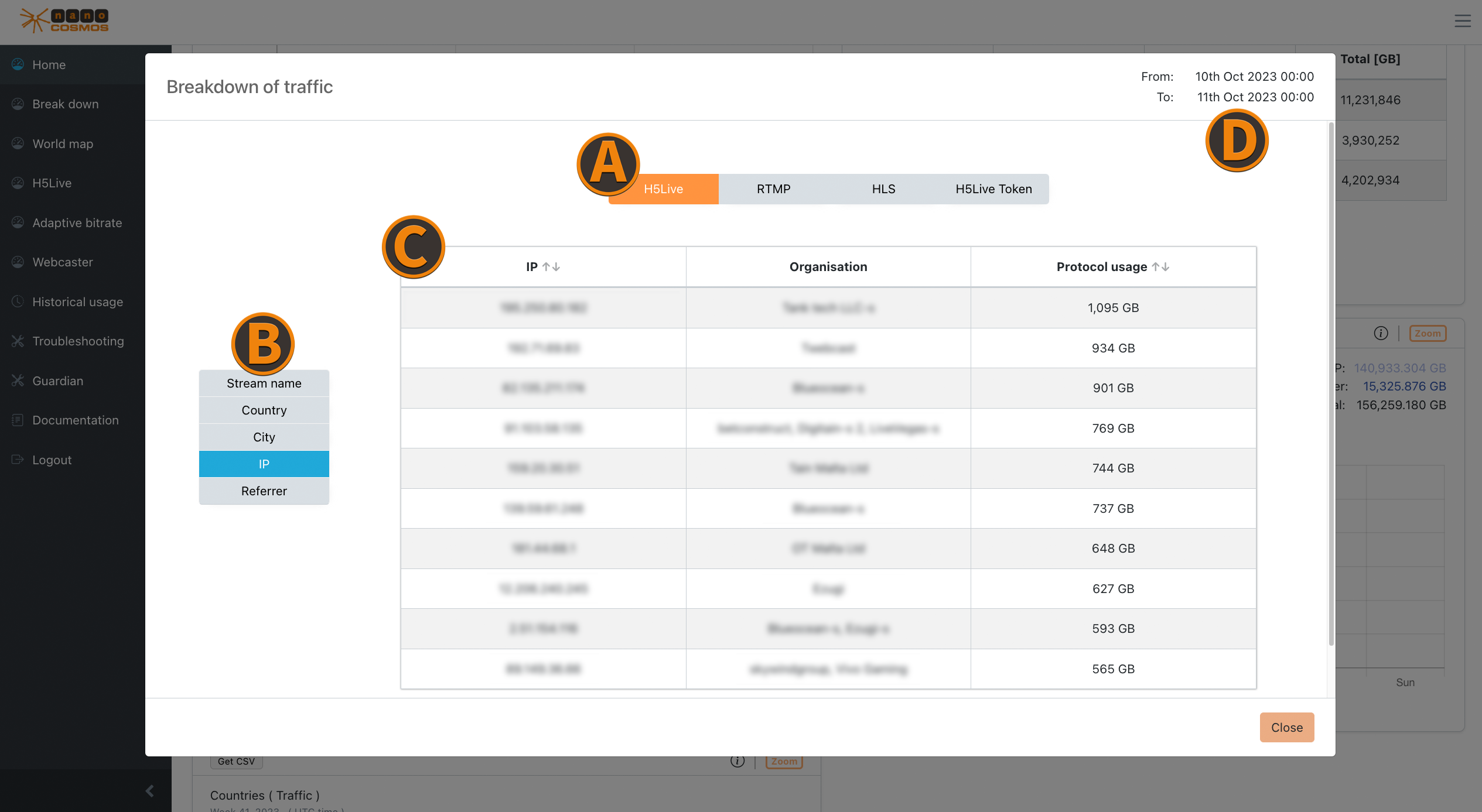
Task: Click the 156,259.180 GB total value
Action: click(x=1401, y=405)
